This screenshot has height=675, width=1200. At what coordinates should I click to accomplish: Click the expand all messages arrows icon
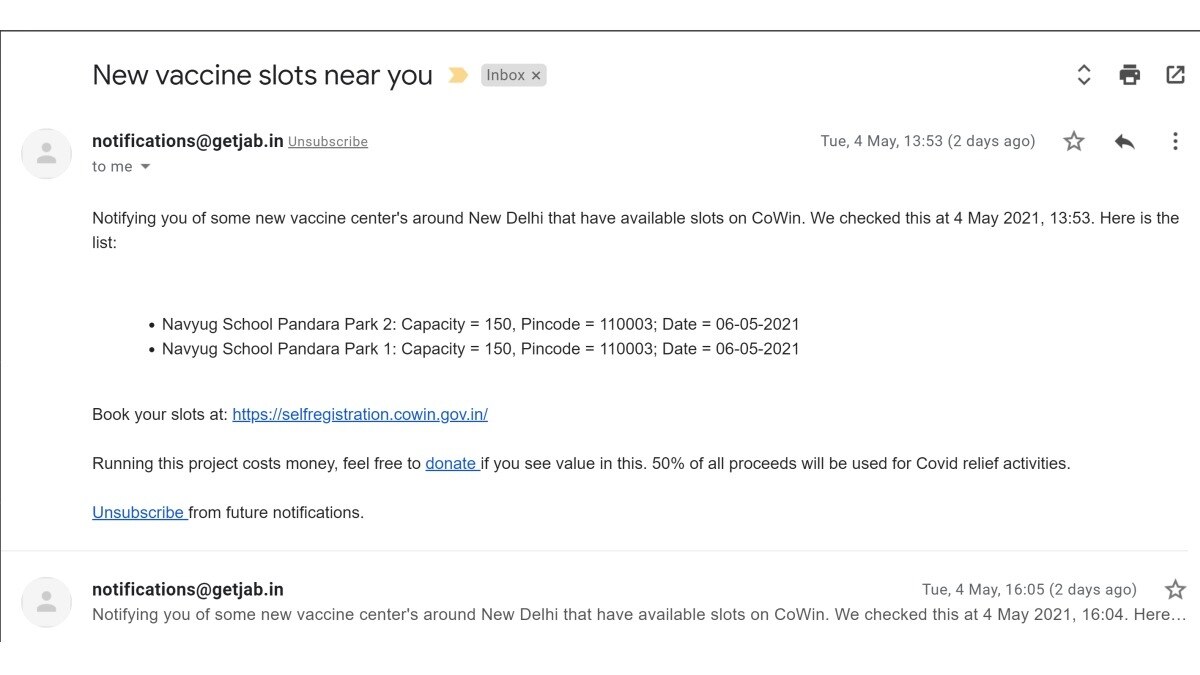coord(1083,75)
